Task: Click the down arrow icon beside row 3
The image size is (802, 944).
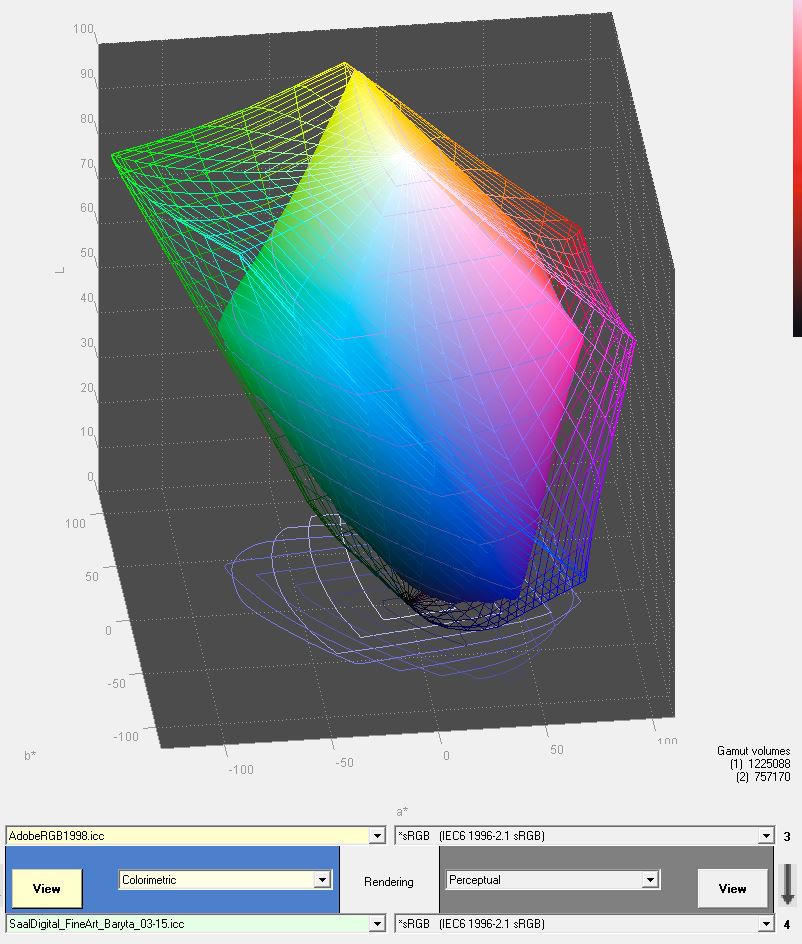Action: [788, 884]
